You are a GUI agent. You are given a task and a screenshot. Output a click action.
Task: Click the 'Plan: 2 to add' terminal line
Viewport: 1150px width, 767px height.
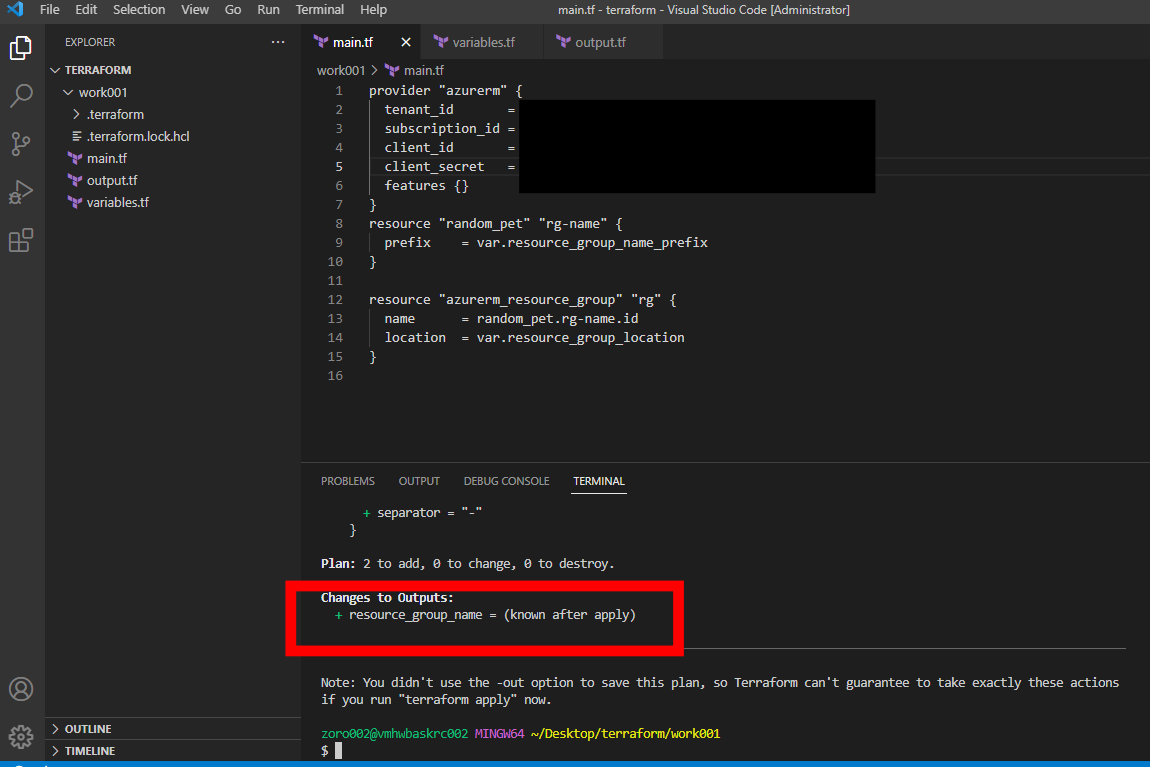(x=467, y=564)
